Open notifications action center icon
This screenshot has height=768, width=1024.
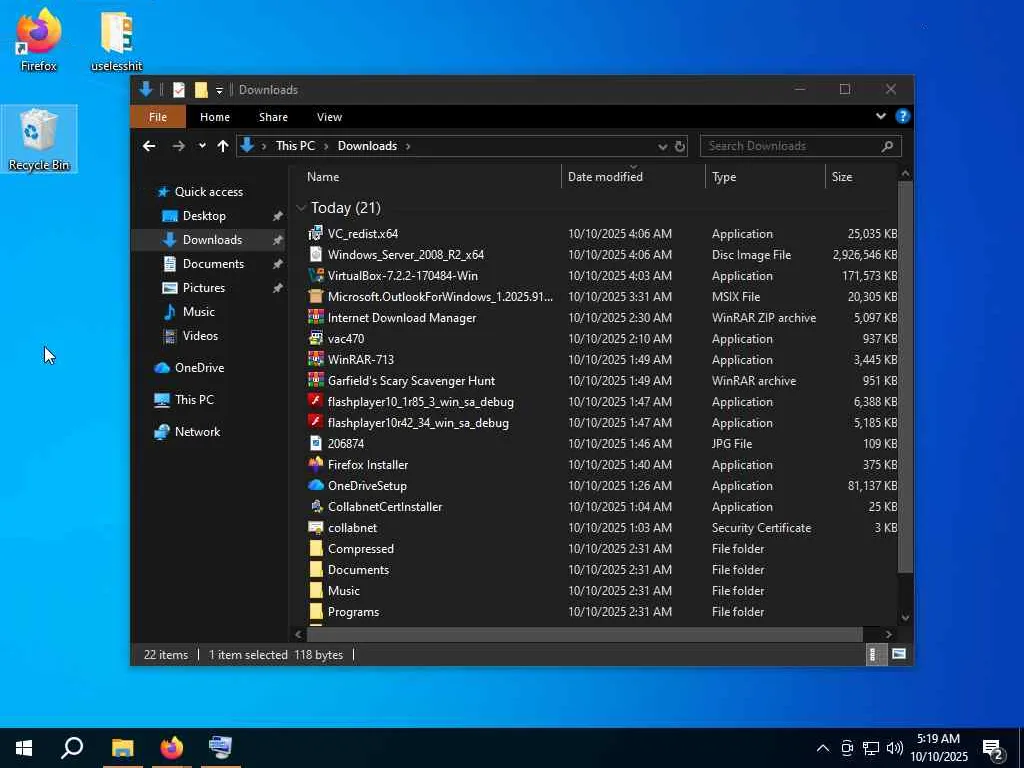pyautogui.click(x=993, y=748)
